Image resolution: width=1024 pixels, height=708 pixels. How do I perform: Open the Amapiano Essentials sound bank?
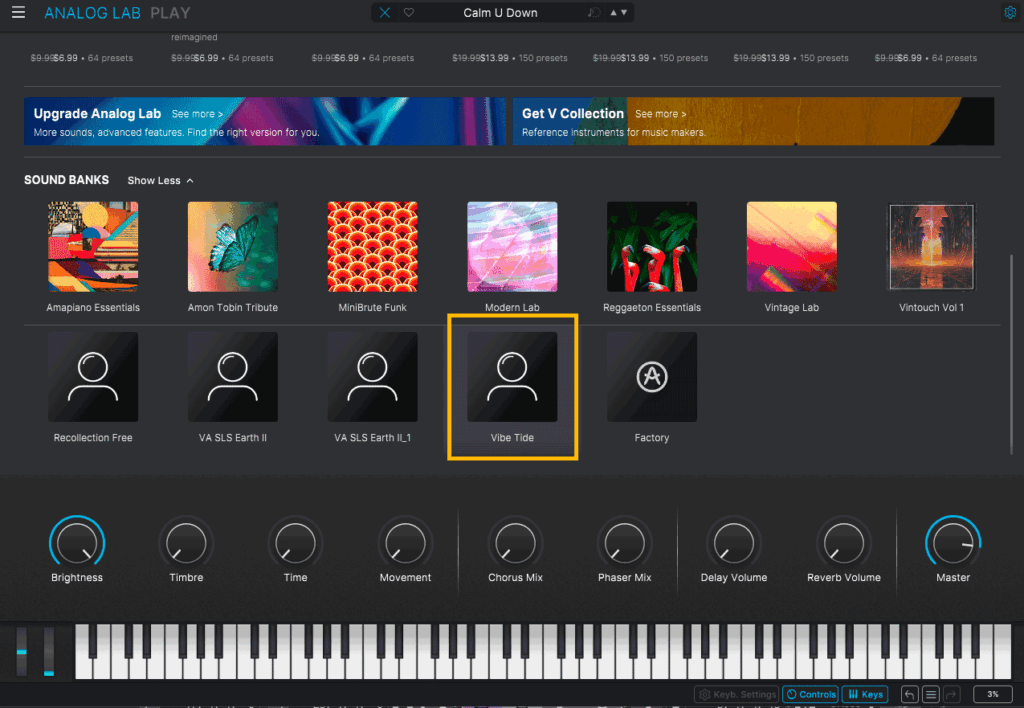point(93,257)
